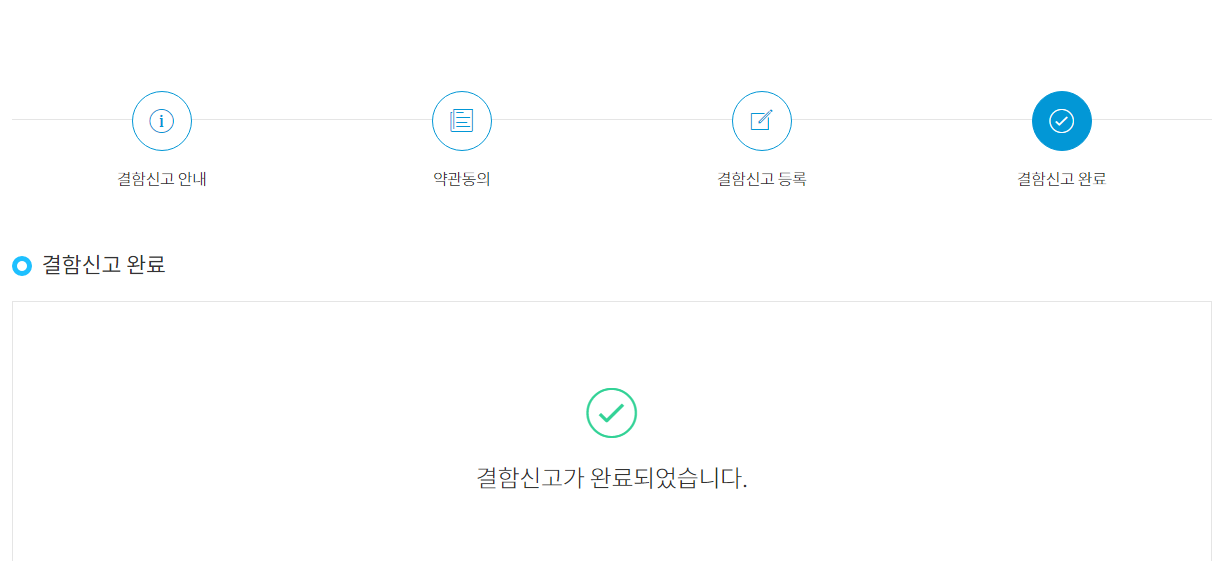Click progress line between 약관동의 and 등록 icons
The width and height of the screenshot is (1231, 561).
[612, 120]
